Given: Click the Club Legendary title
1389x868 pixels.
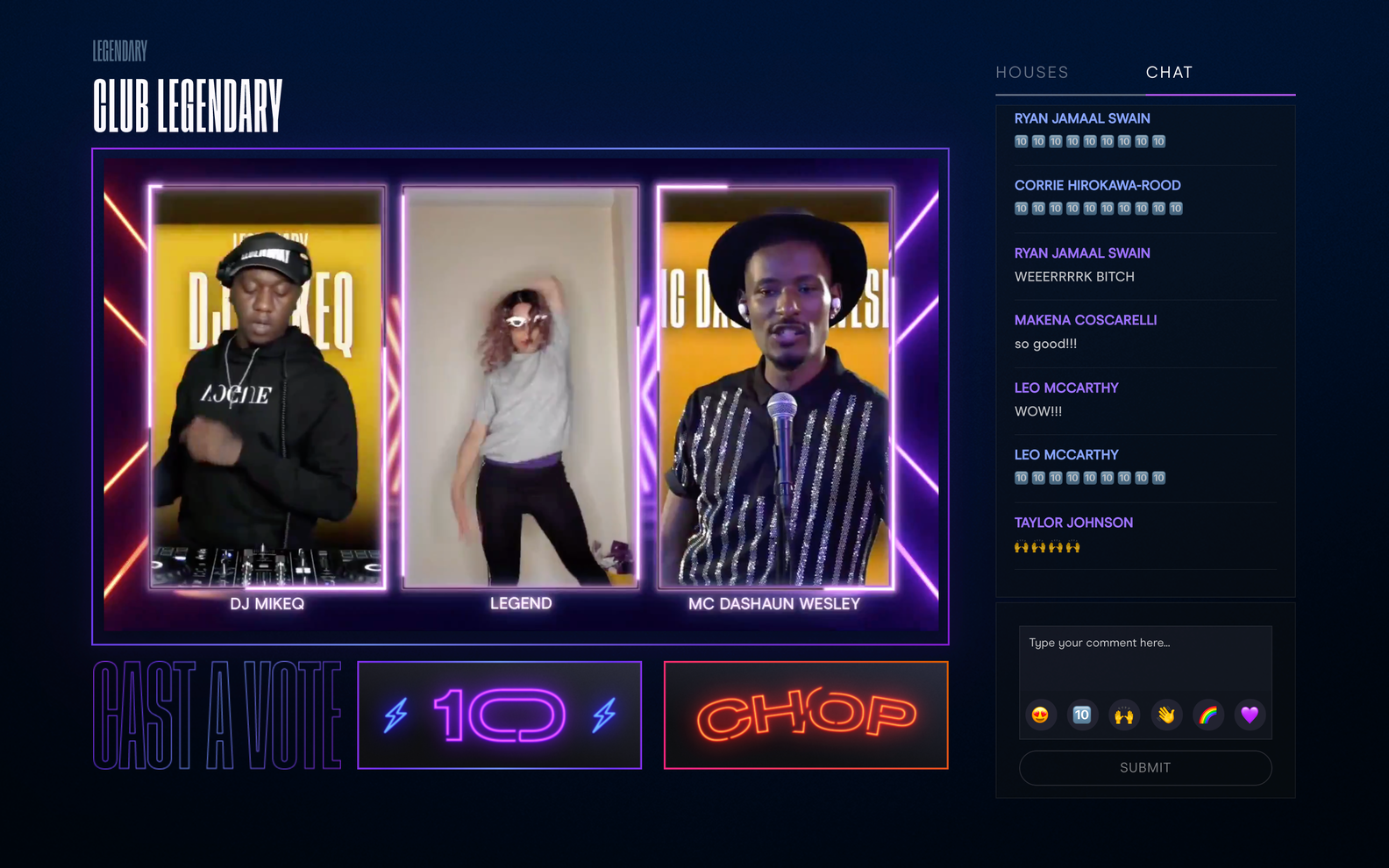Looking at the screenshot, I should (188, 106).
